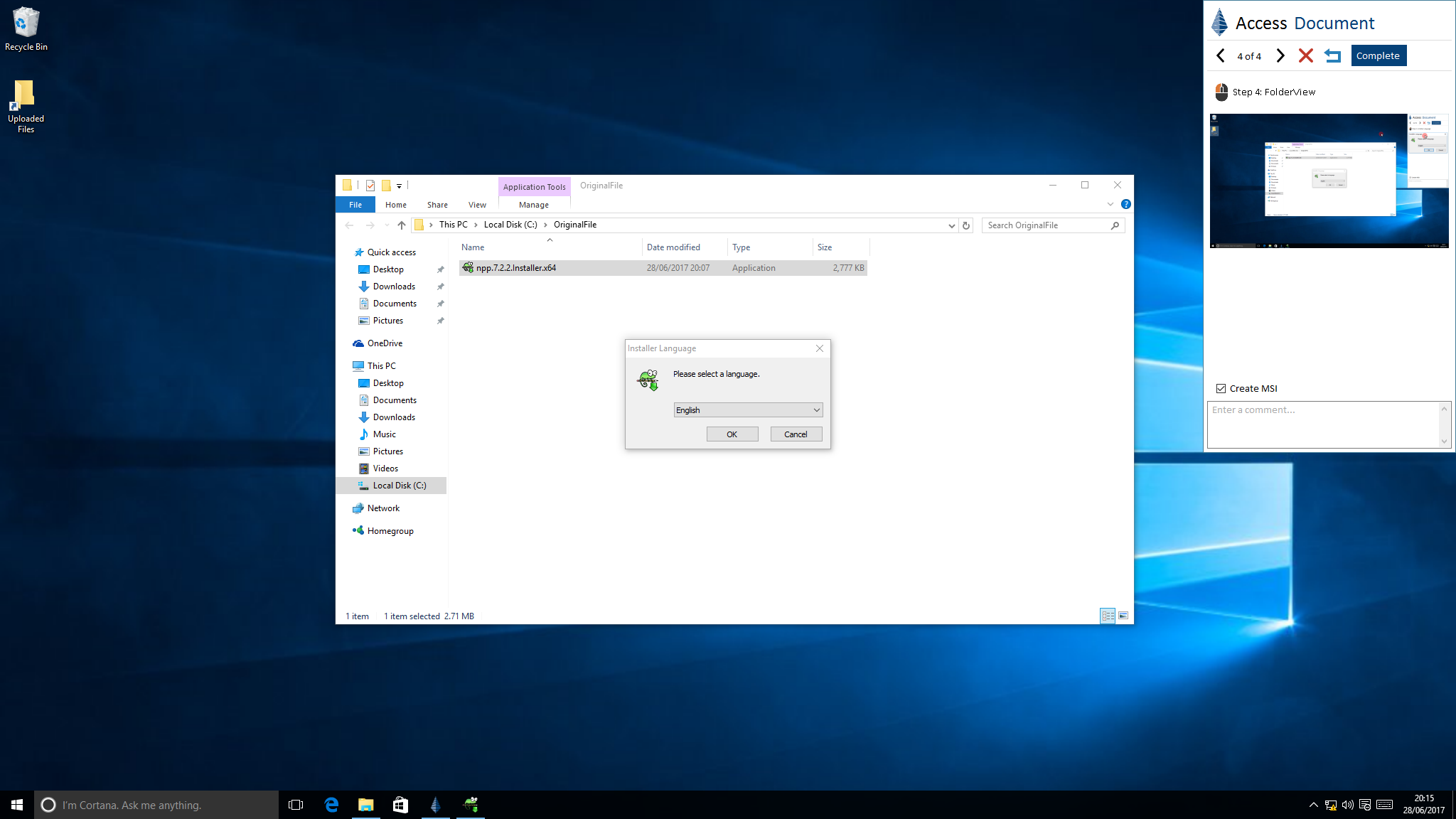
Task: Enable the Quick access pinned Desktop toggle
Action: coord(440,269)
